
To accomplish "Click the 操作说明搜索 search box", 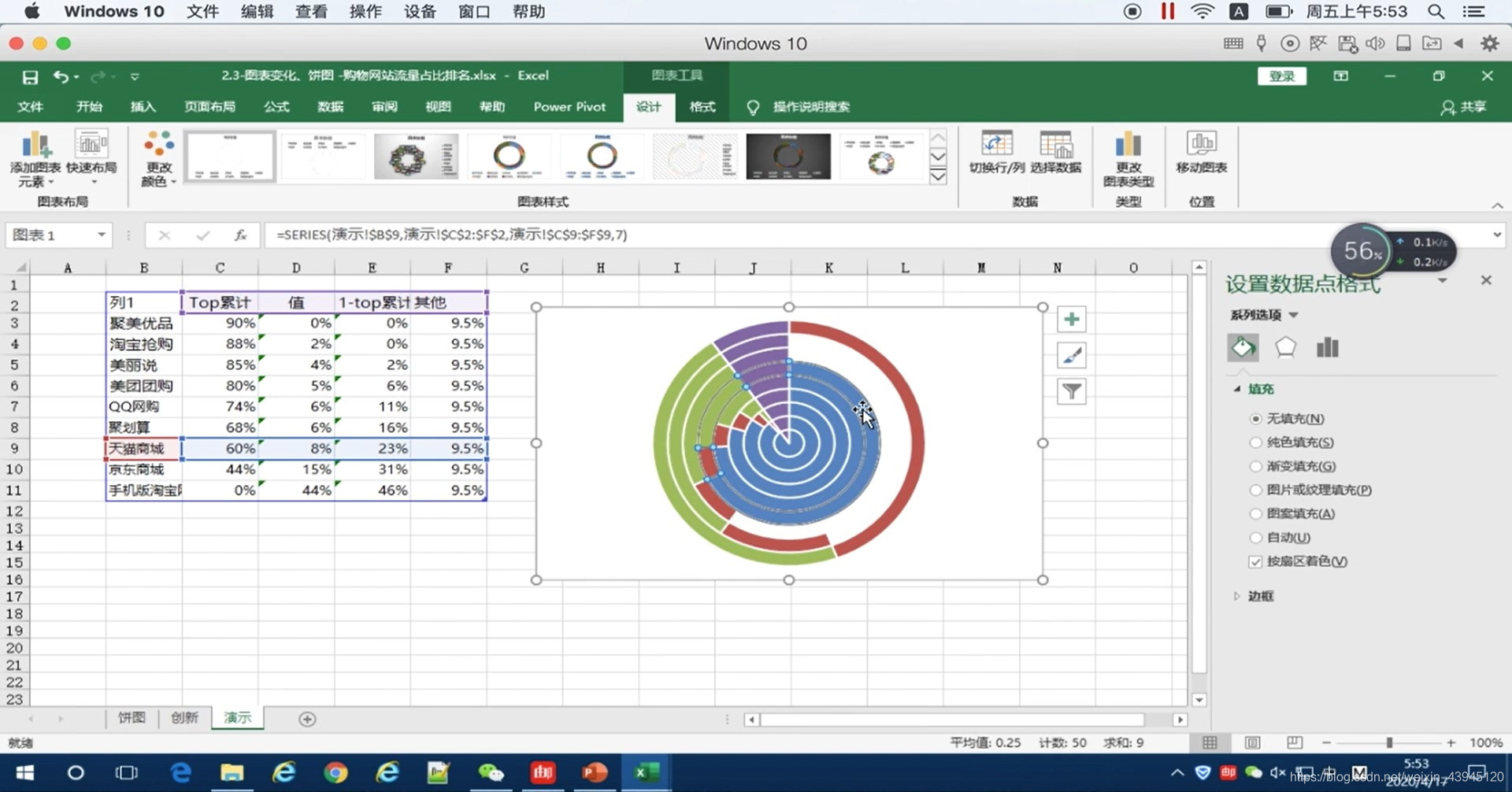I will (x=810, y=106).
